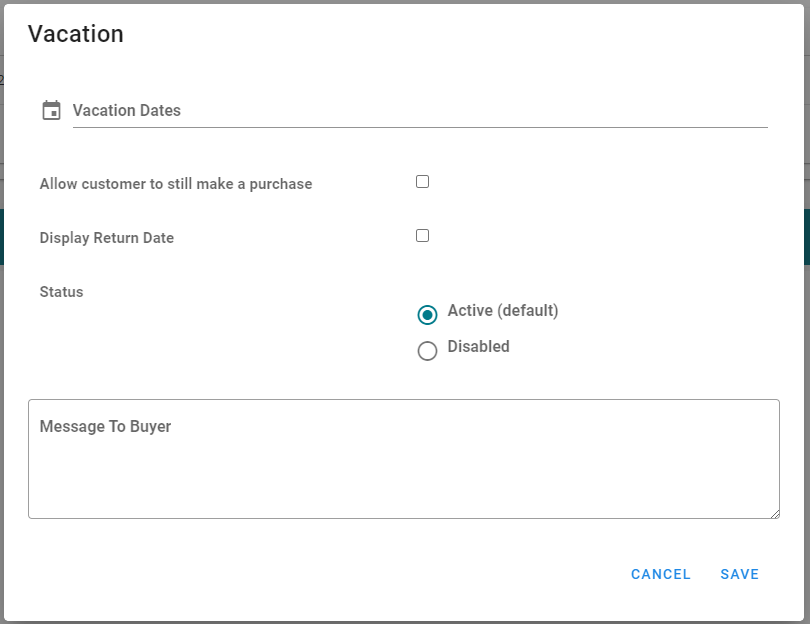The image size is (810, 624).
Task: Click the 'Vacation' dialog heading
Action: 75,34
